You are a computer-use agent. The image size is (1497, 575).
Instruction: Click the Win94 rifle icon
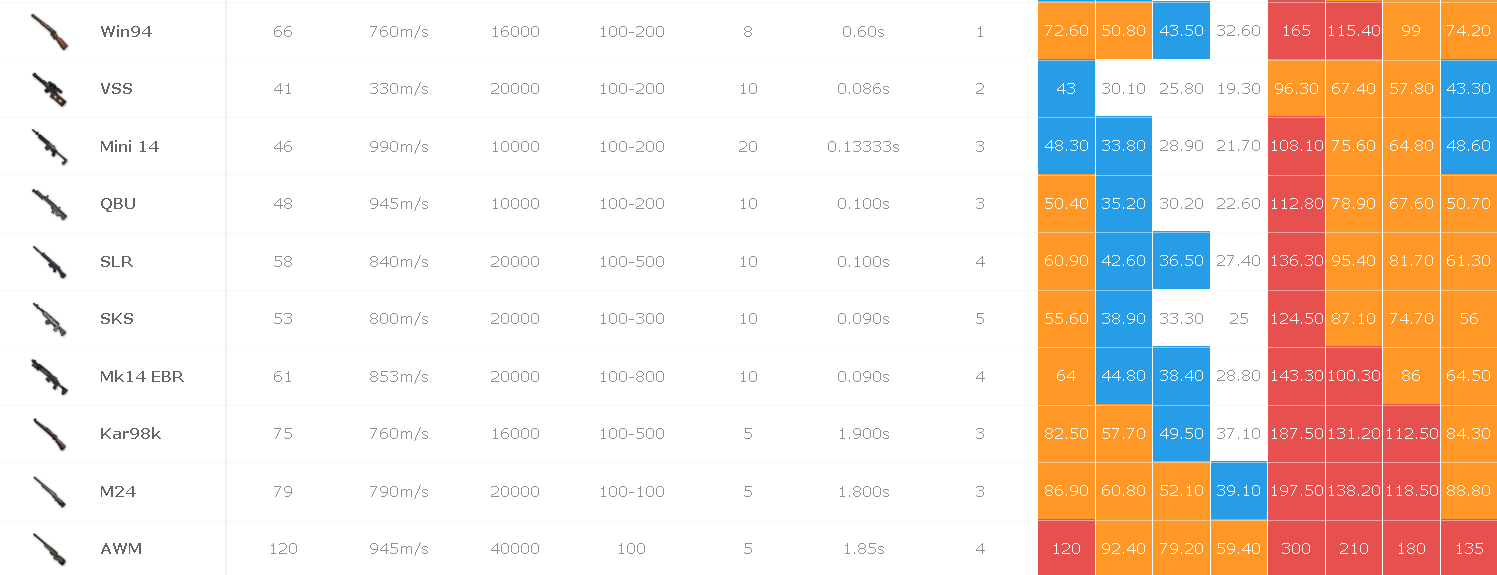coord(49,32)
